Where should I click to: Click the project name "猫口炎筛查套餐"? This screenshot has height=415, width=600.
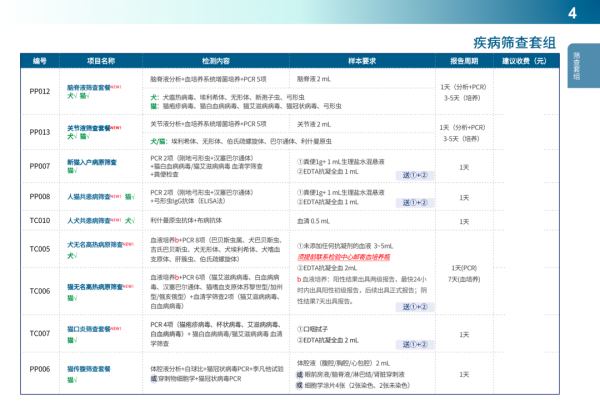click(x=89, y=329)
